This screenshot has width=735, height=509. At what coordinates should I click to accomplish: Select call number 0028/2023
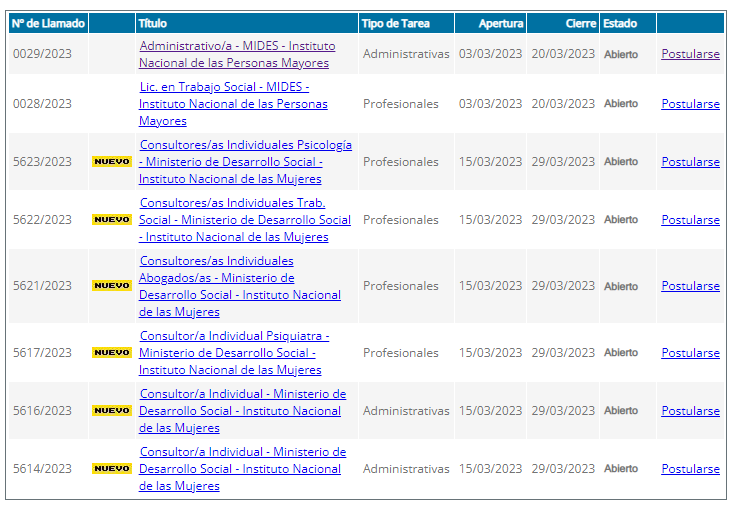(x=42, y=104)
